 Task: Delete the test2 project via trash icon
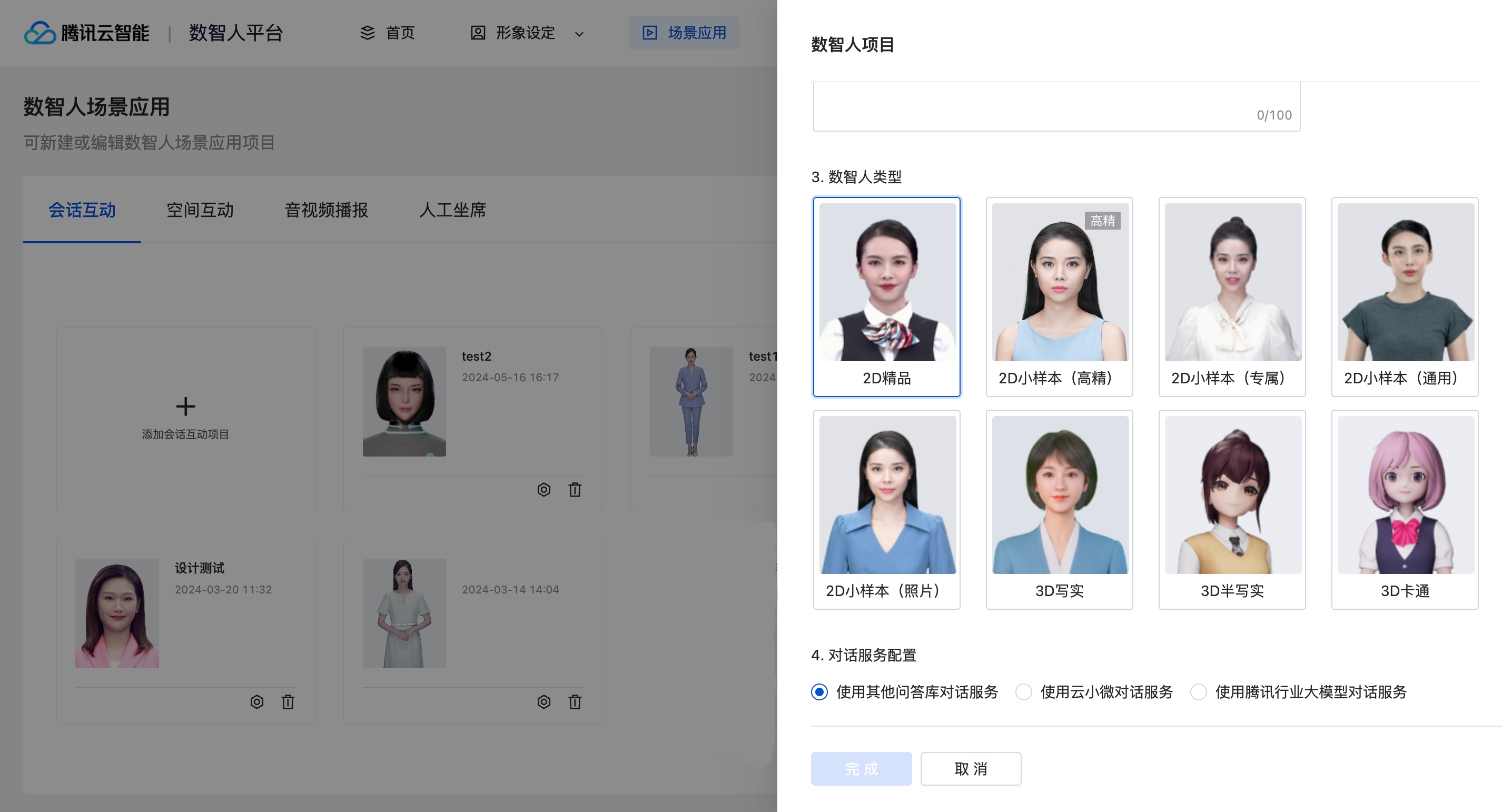coord(575,490)
